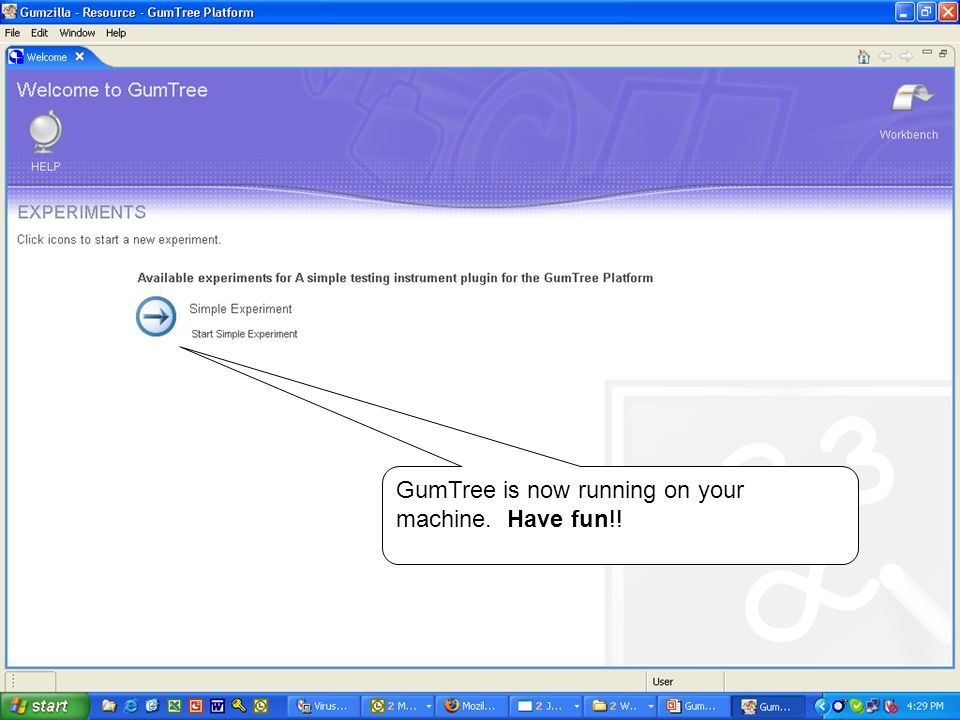
Task: Open the folder icon in quick launch
Action: [109, 706]
